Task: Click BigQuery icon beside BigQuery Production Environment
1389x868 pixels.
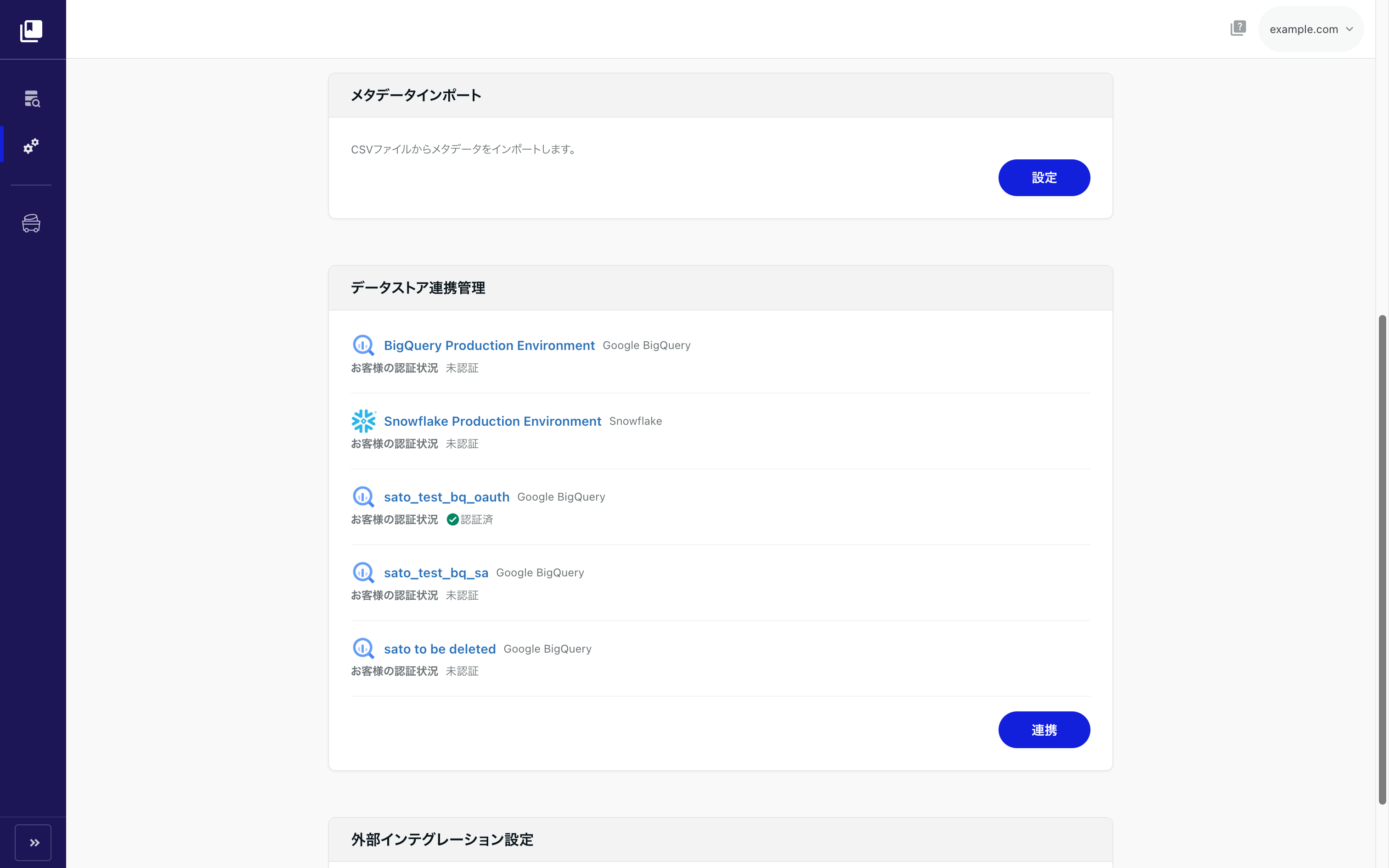Action: (363, 345)
